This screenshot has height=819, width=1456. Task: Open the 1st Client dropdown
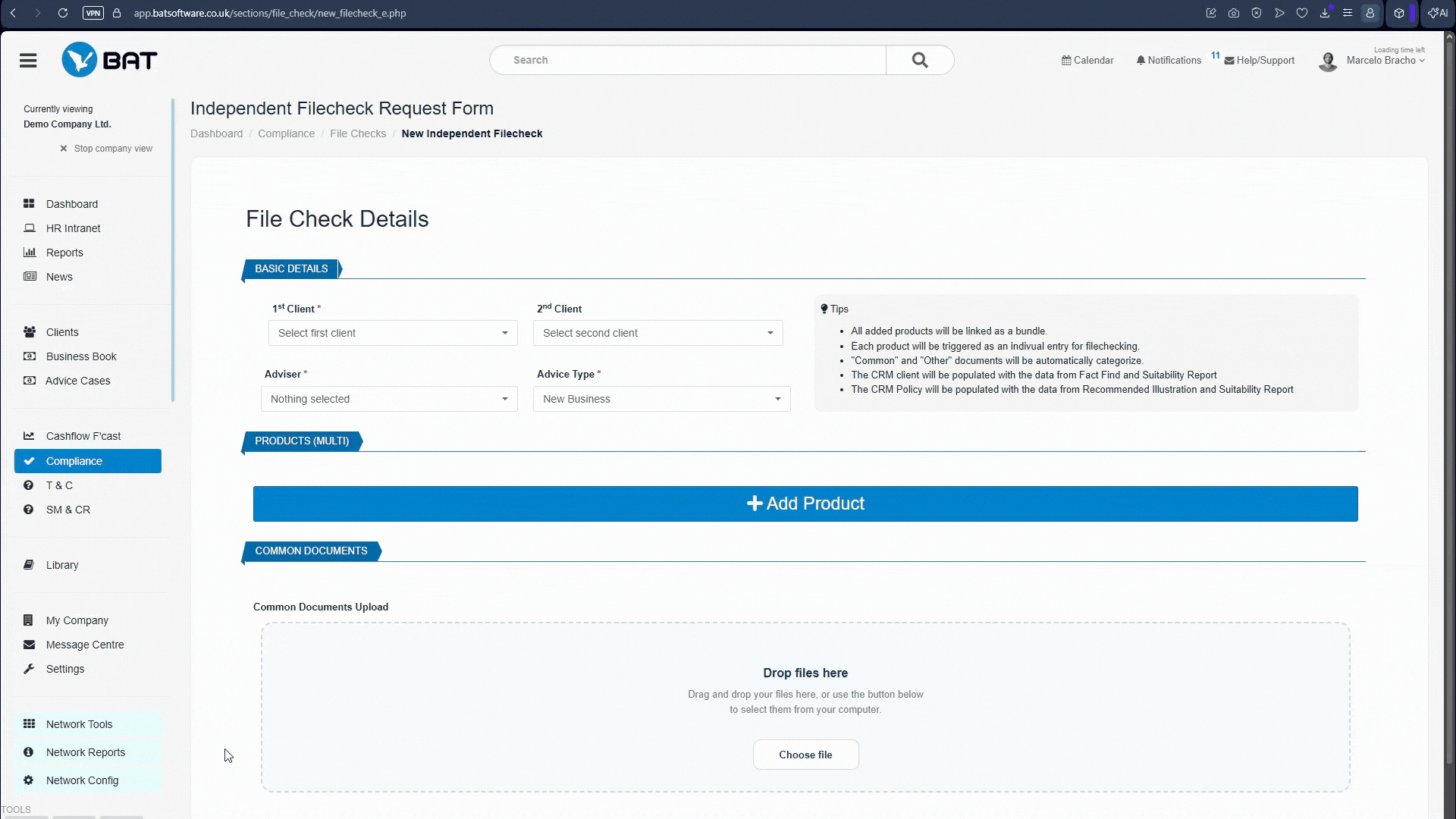[x=392, y=333]
